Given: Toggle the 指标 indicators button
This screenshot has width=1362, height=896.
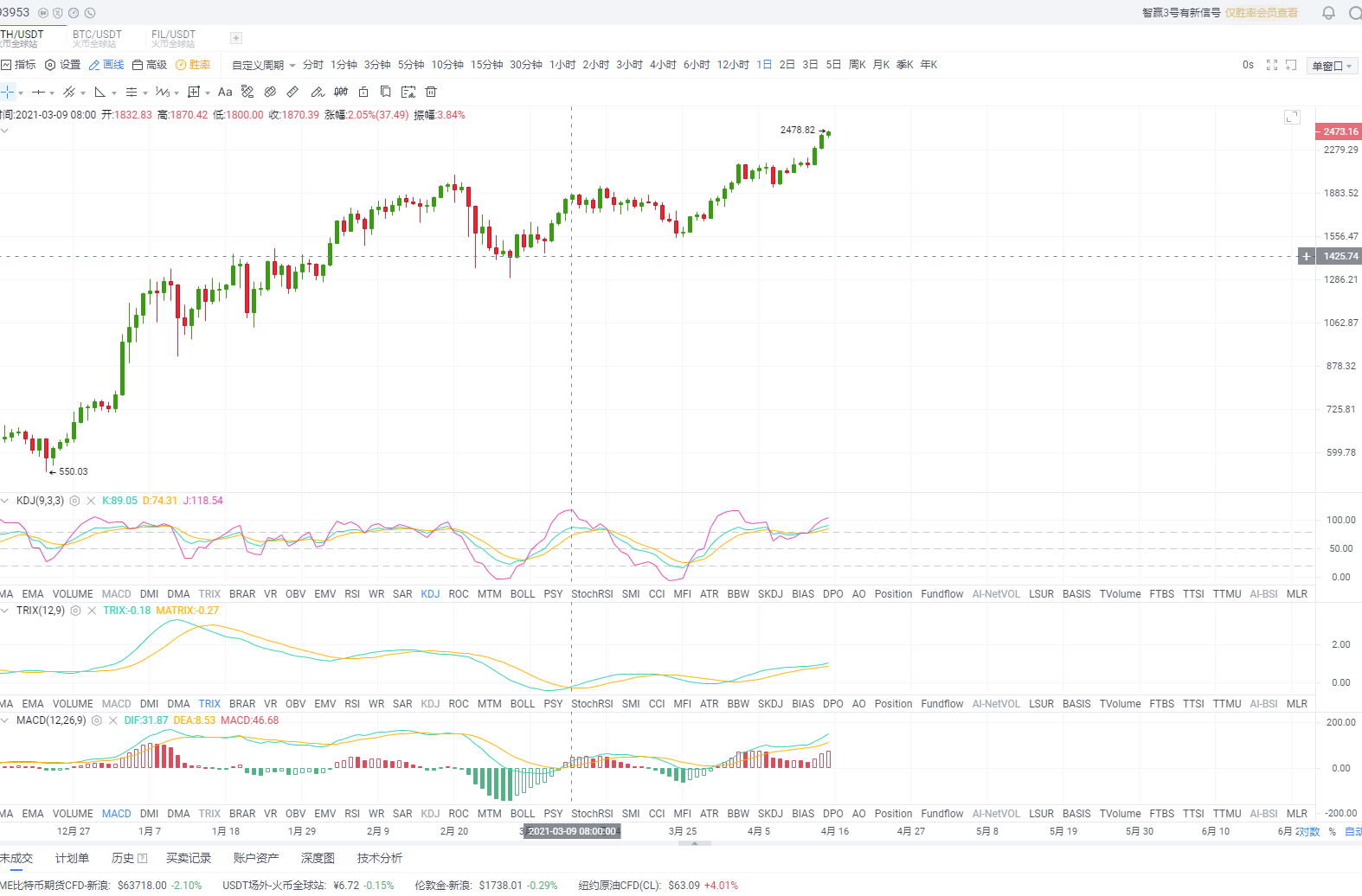Looking at the screenshot, I should 18,65.
